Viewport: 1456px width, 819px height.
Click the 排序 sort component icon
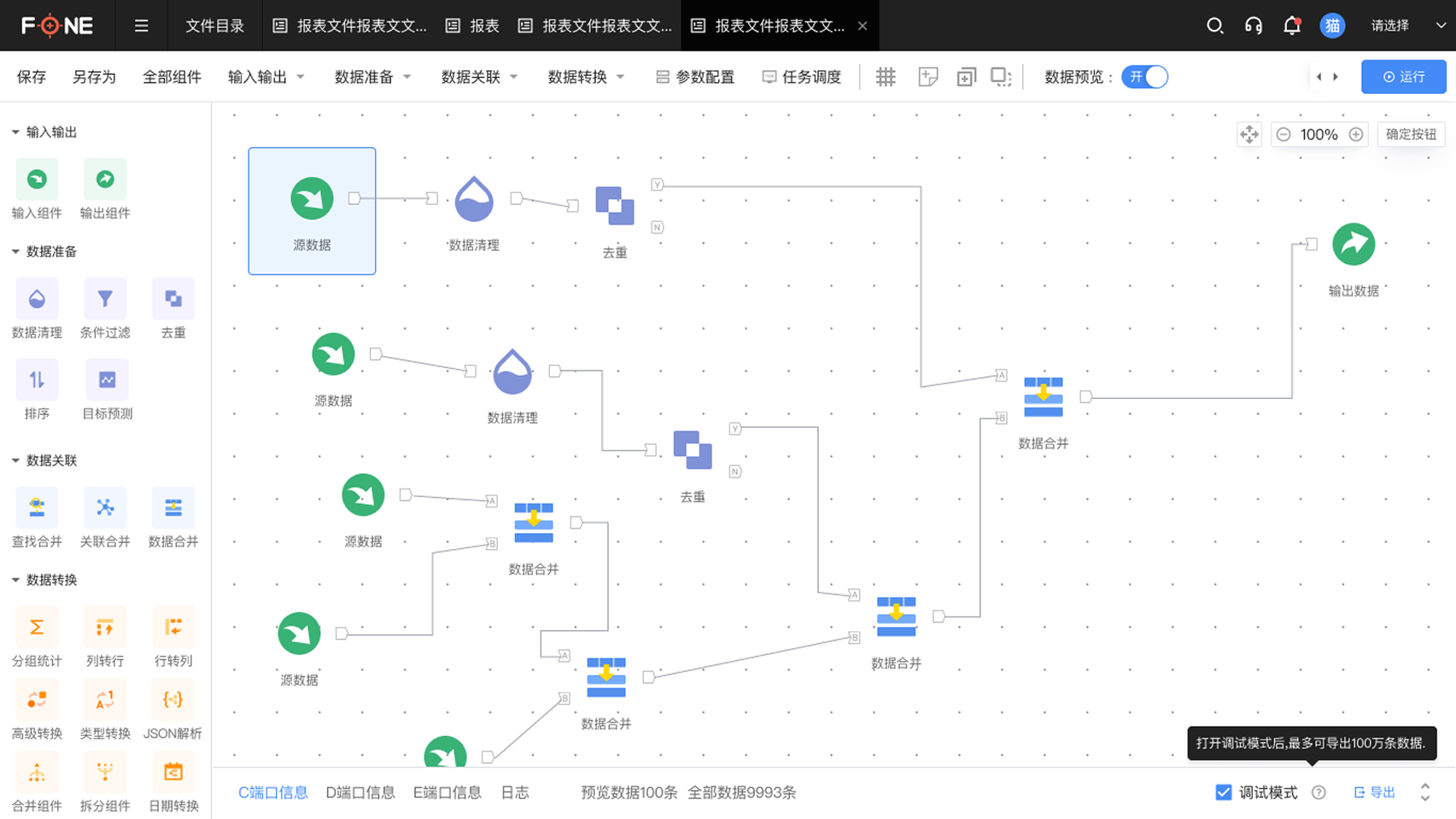[x=37, y=381]
